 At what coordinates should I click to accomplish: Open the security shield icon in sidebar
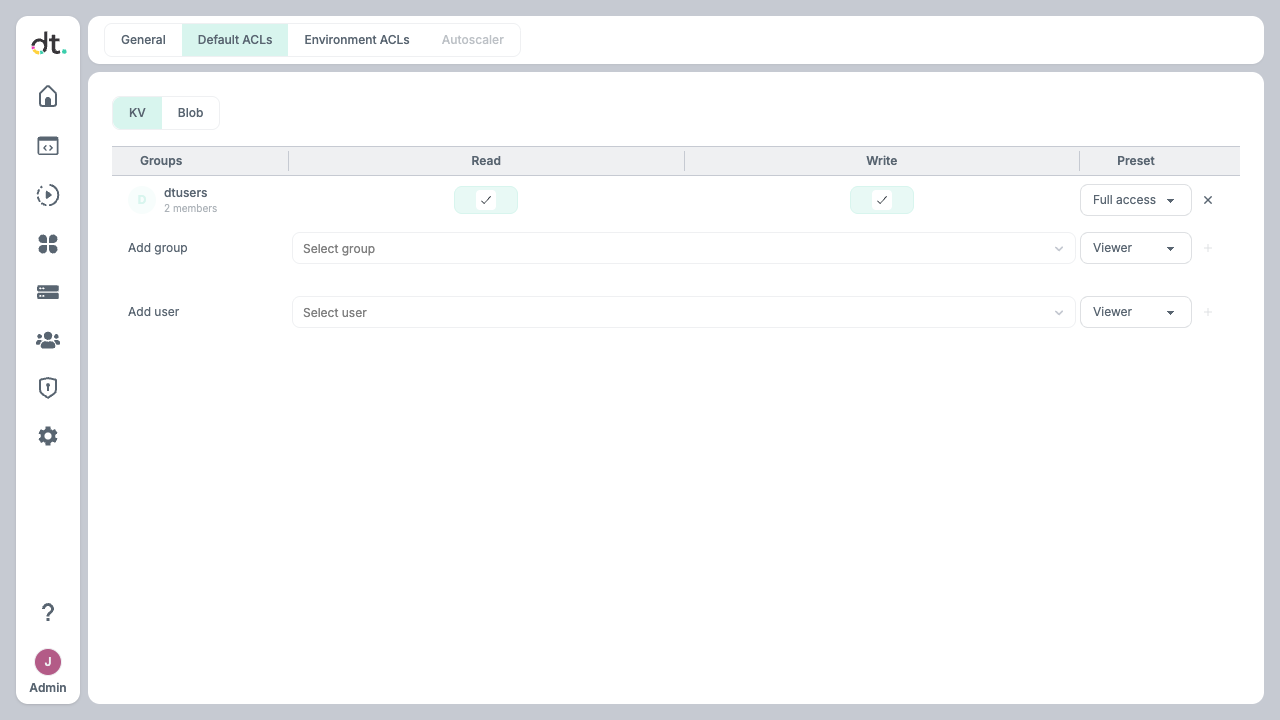[x=48, y=388]
